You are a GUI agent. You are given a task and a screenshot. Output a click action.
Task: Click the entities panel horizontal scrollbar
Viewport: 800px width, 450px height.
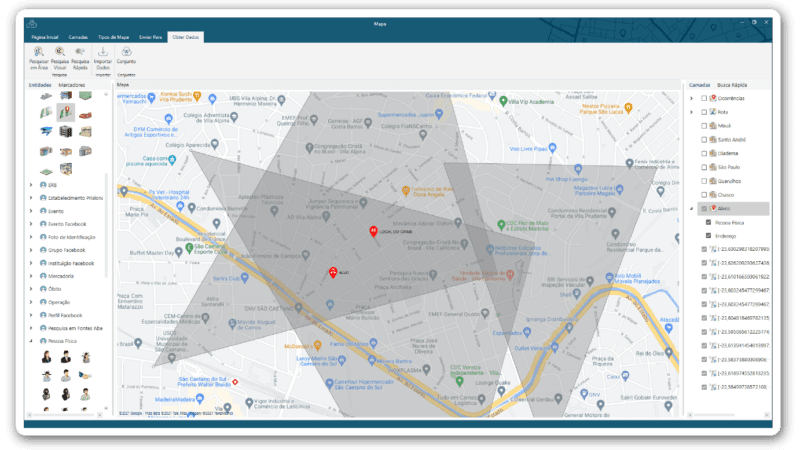point(64,415)
